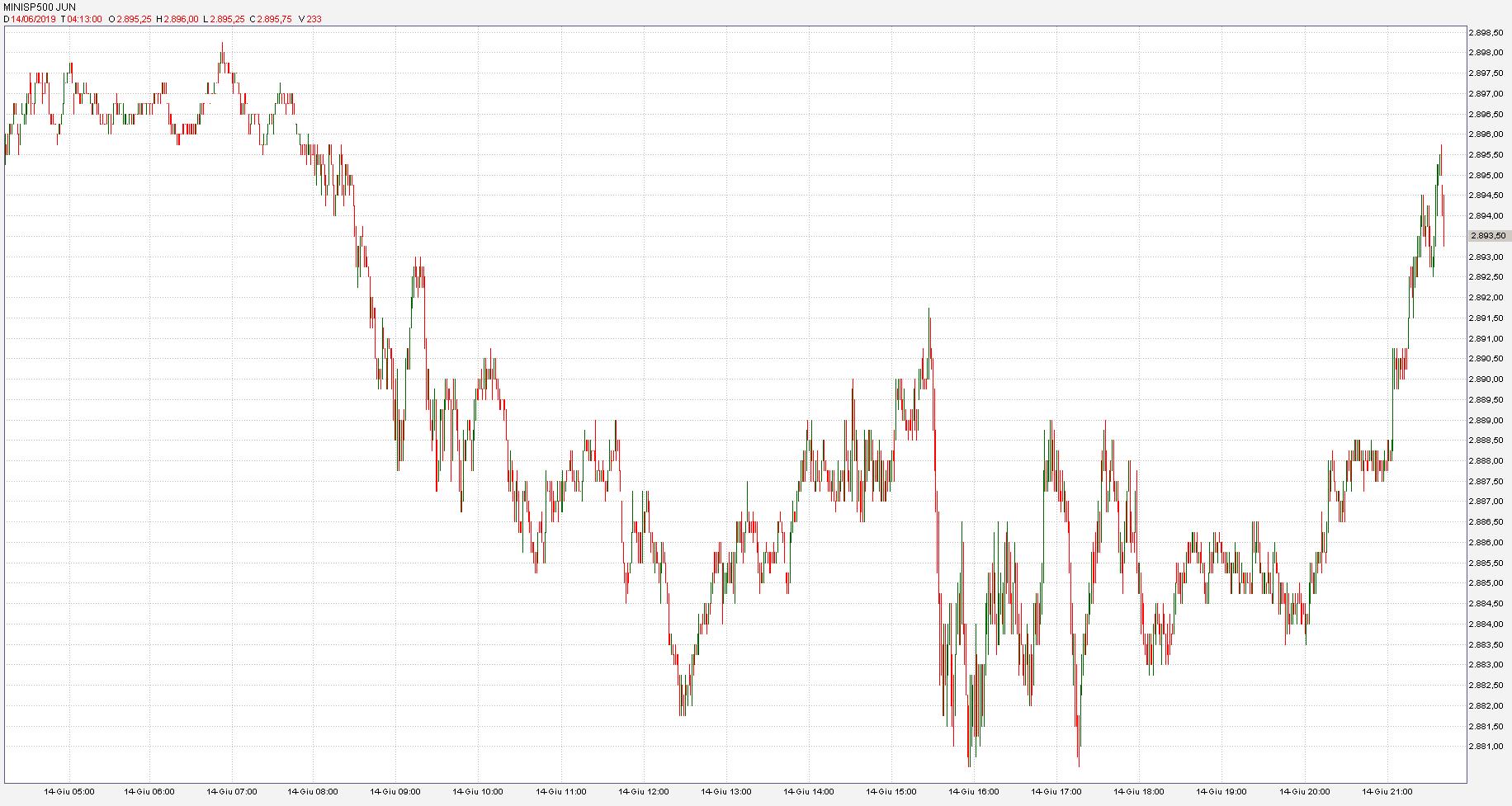Click time axis label 14-Giu 14:00

click(x=809, y=792)
